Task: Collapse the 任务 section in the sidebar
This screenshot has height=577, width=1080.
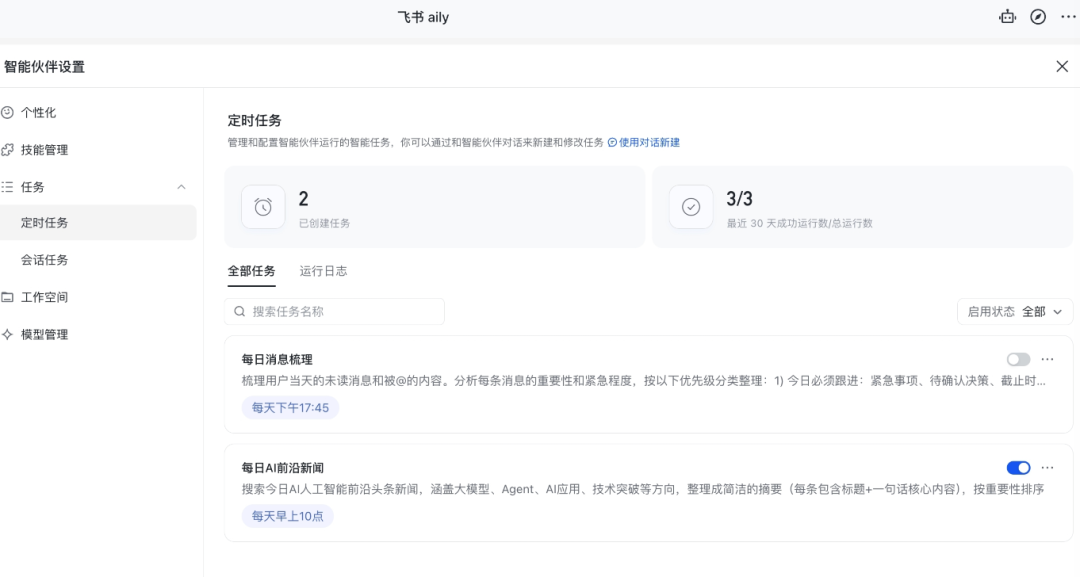Action: pos(181,187)
